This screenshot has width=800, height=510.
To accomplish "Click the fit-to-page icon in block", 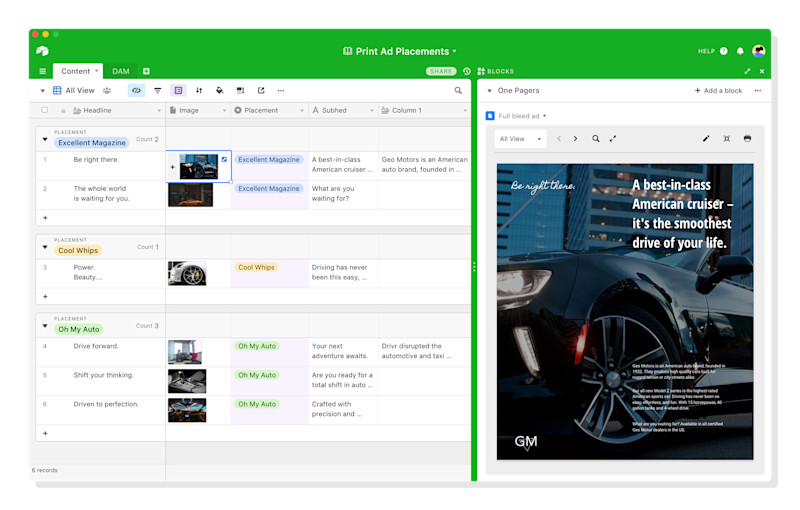I will (727, 139).
